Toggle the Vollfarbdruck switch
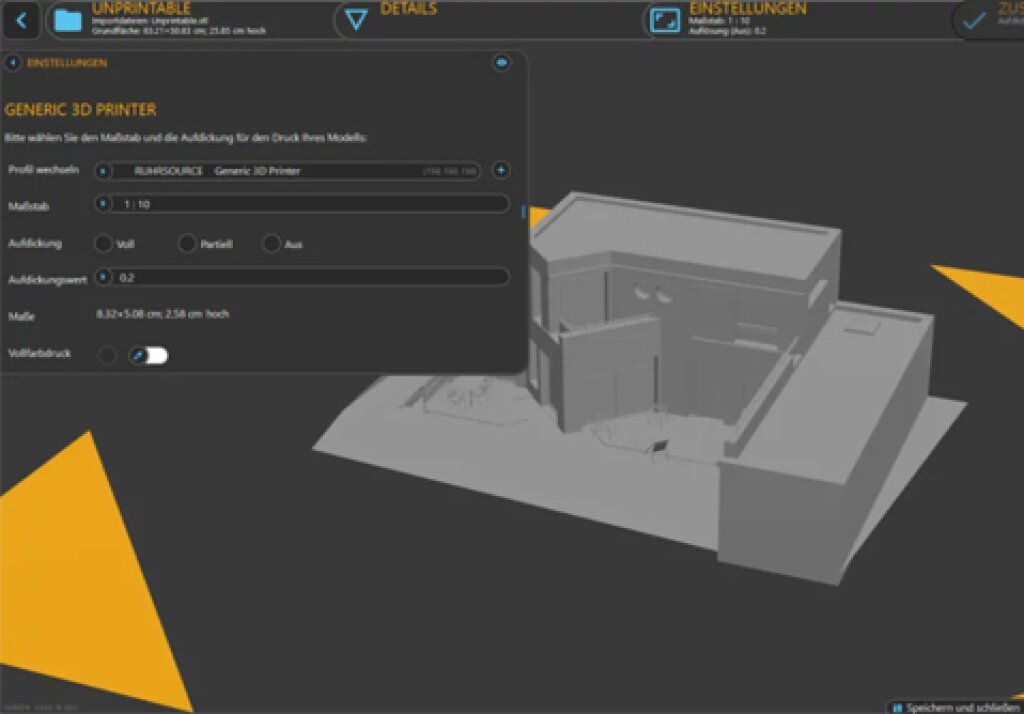Screen dimensions: 1024x714 pos(149,355)
